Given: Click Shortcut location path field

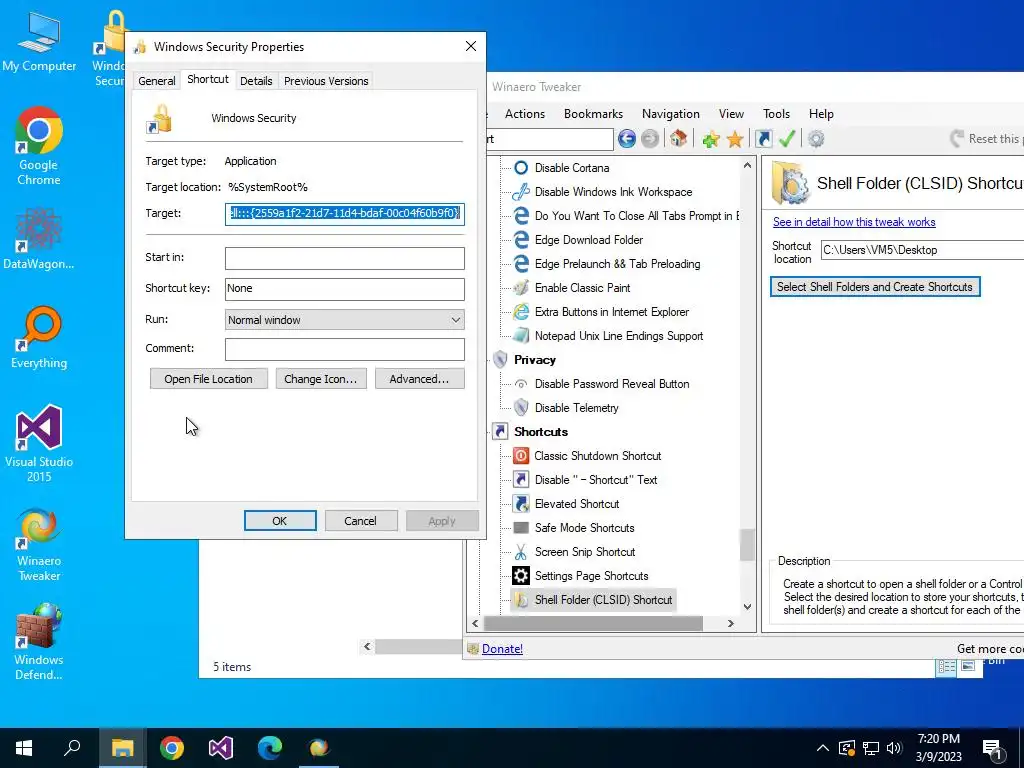Looking at the screenshot, I should (x=922, y=250).
